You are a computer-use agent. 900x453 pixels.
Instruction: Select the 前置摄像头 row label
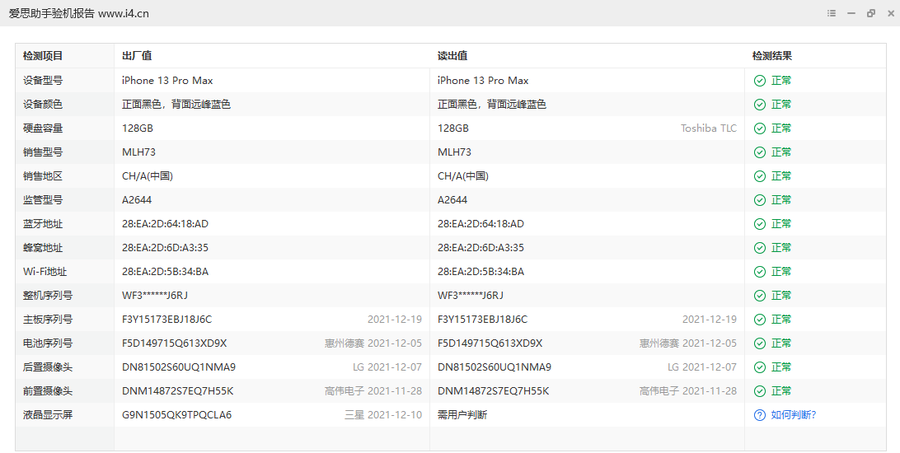48,391
